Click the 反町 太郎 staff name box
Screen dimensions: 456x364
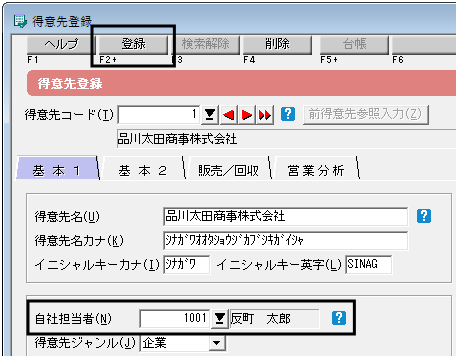pyautogui.click(x=274, y=319)
